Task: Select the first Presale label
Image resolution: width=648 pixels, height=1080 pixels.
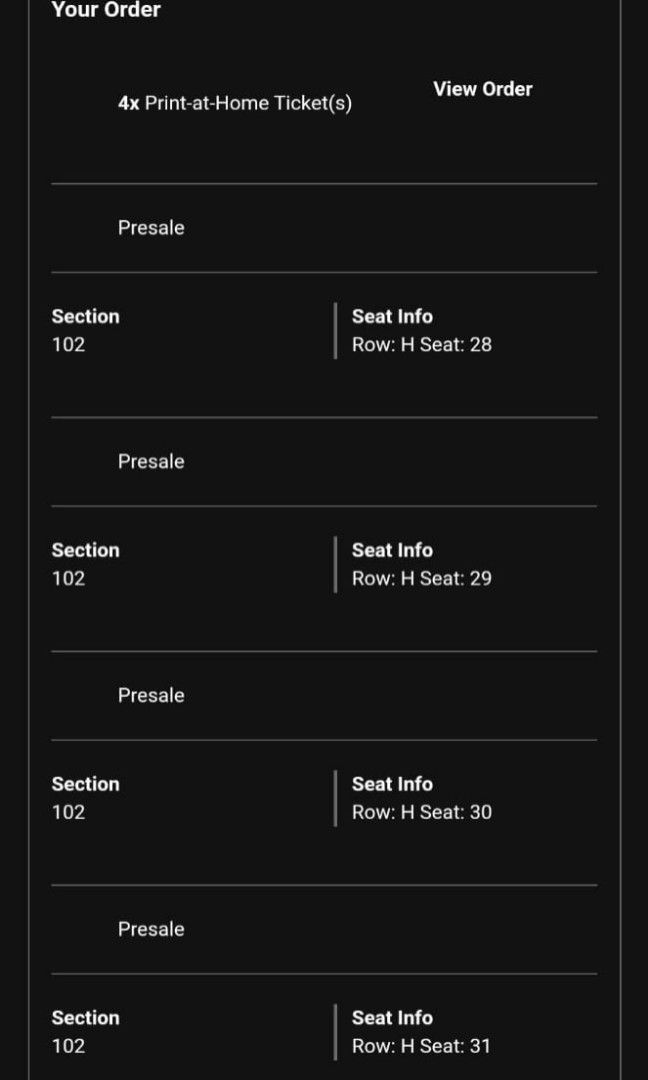Action: click(151, 227)
